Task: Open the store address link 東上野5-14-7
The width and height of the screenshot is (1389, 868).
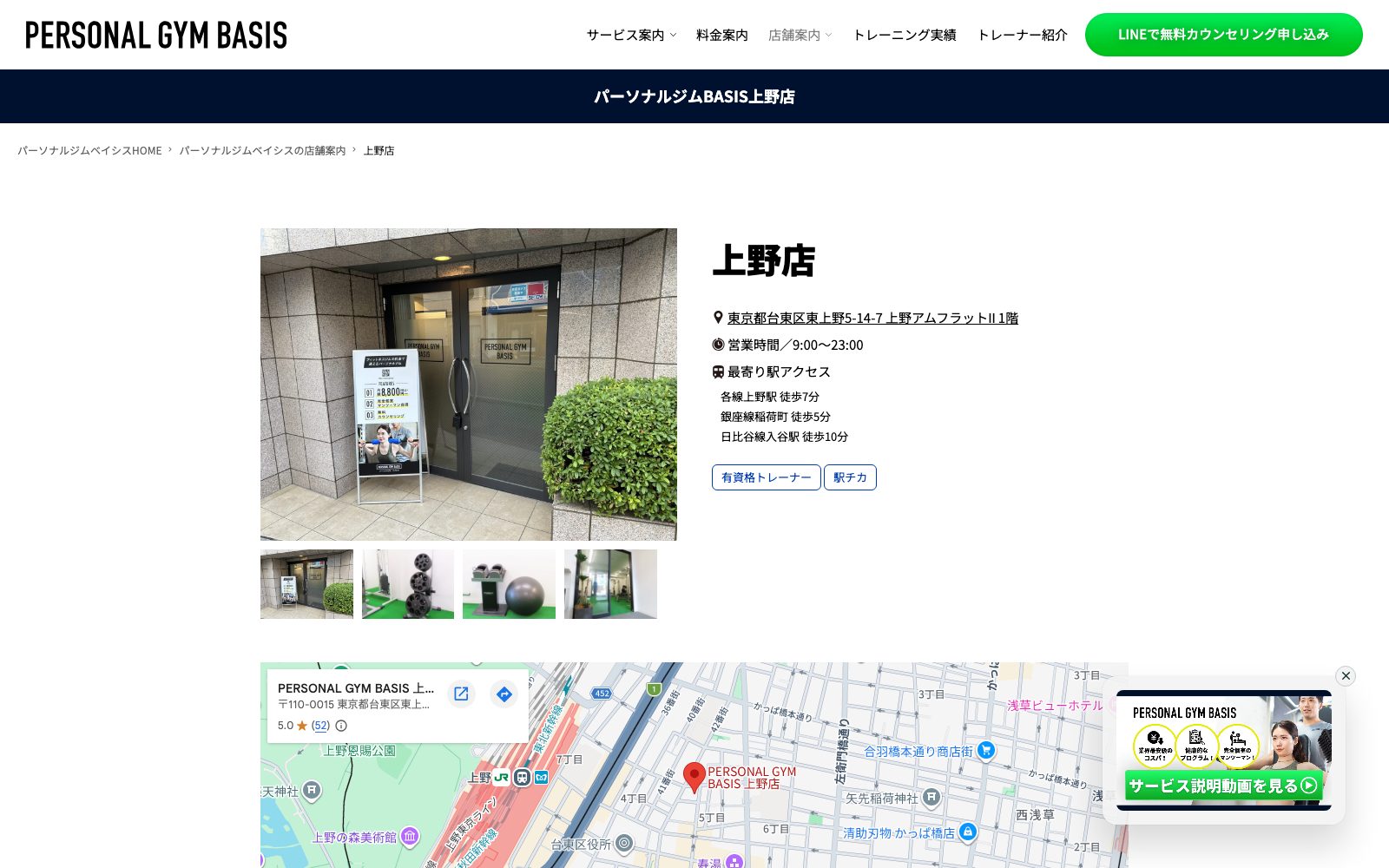Action: [x=872, y=319]
